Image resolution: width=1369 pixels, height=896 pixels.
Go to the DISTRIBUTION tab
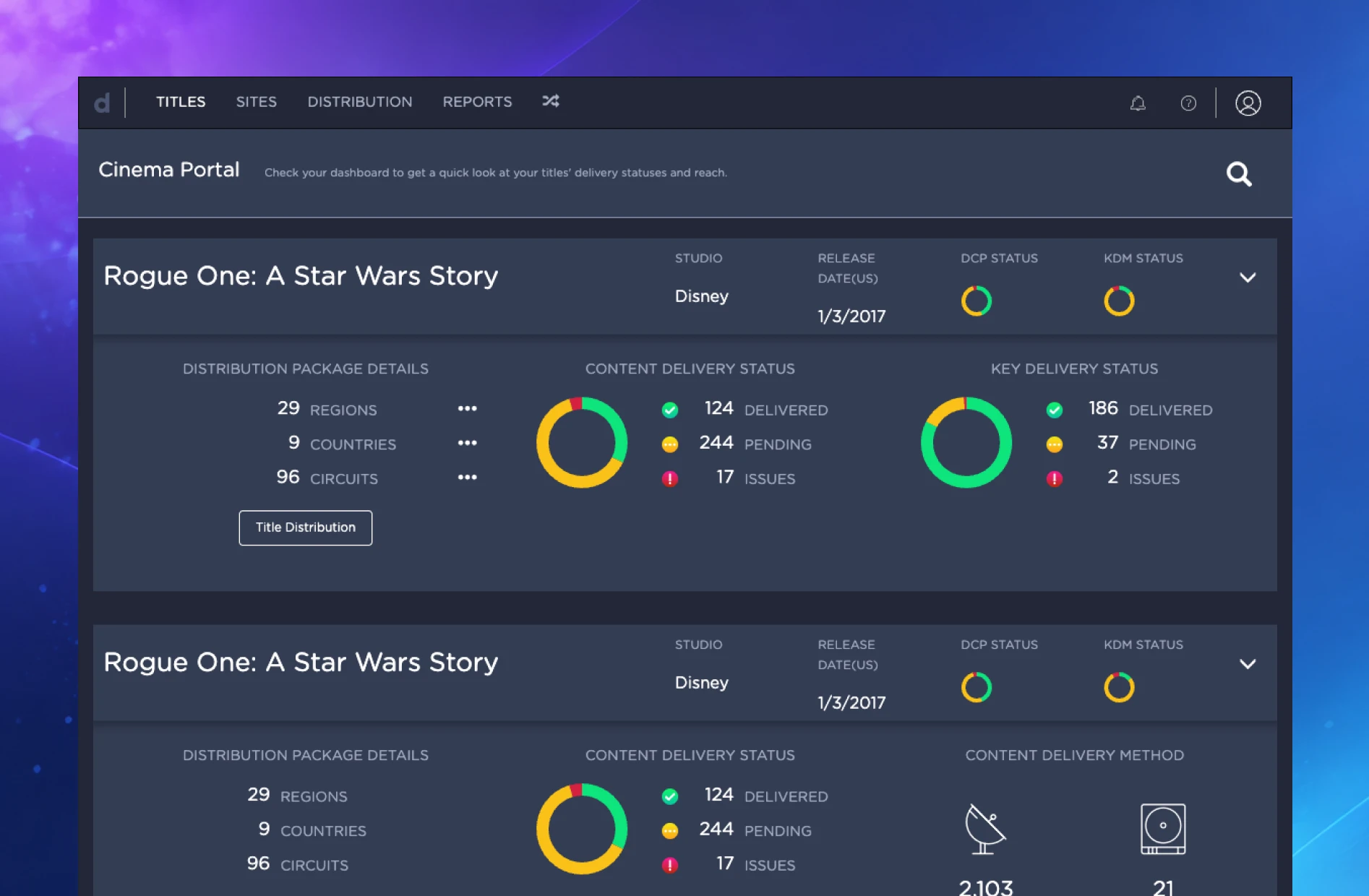(x=360, y=102)
